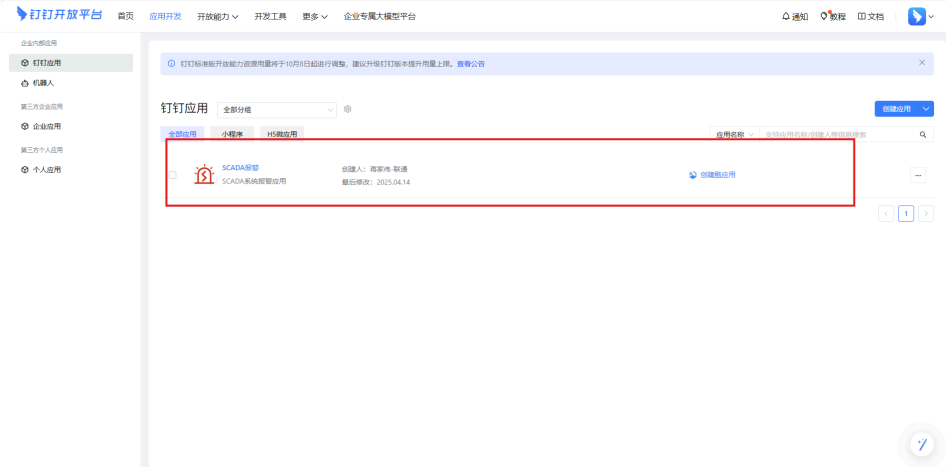Click the search magnifier icon
Viewport: 946px width, 467px height.
click(922, 135)
